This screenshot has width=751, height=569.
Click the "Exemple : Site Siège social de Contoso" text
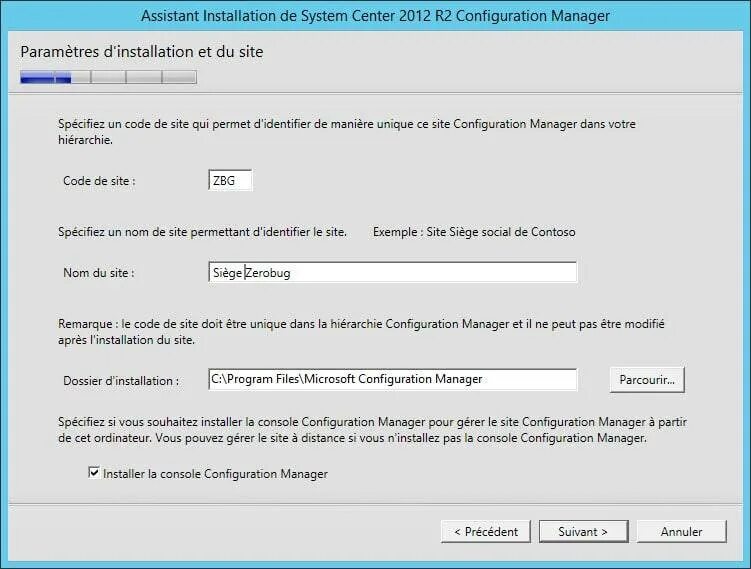click(x=474, y=232)
